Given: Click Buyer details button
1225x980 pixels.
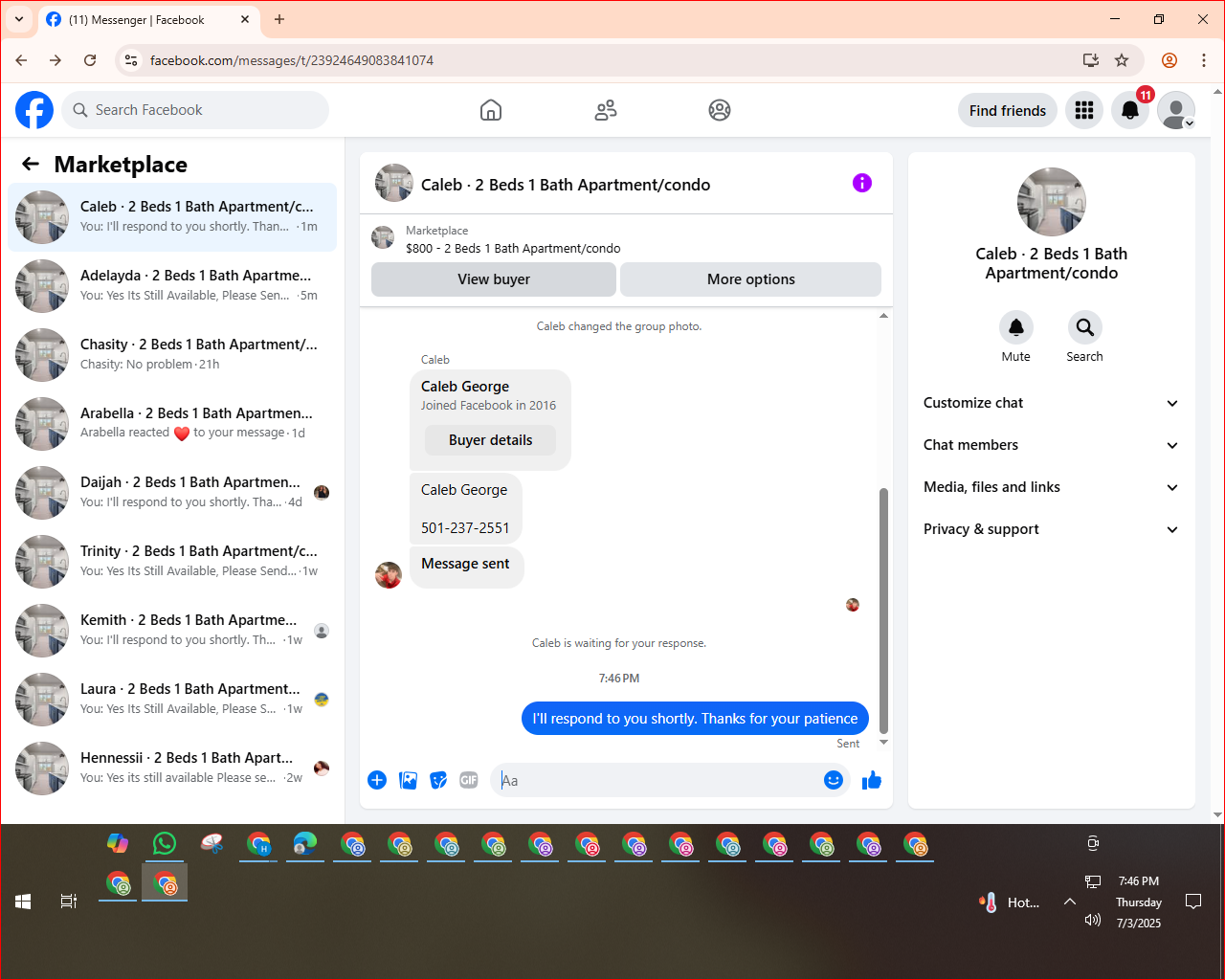Looking at the screenshot, I should pyautogui.click(x=490, y=440).
